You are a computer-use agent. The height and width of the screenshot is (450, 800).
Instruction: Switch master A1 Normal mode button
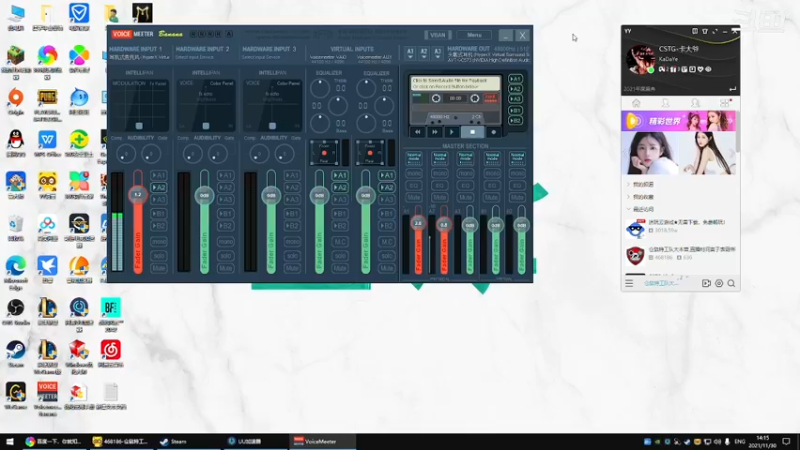point(414,158)
